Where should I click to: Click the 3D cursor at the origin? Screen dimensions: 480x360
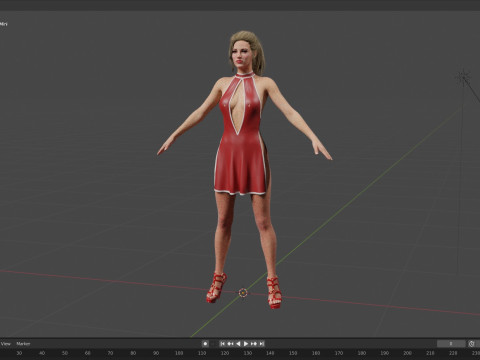pyautogui.click(x=243, y=293)
